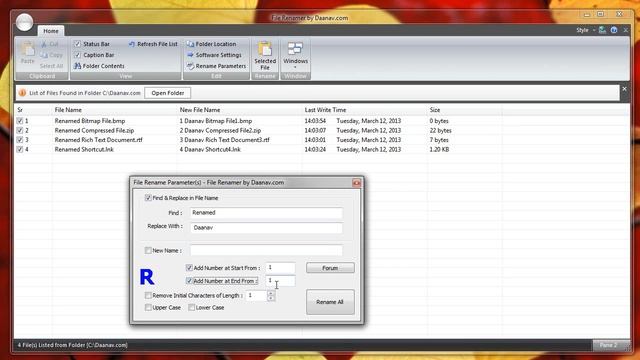Viewport: 640px width, 360px height.
Task: Click the Replace With text field
Action: (266, 227)
